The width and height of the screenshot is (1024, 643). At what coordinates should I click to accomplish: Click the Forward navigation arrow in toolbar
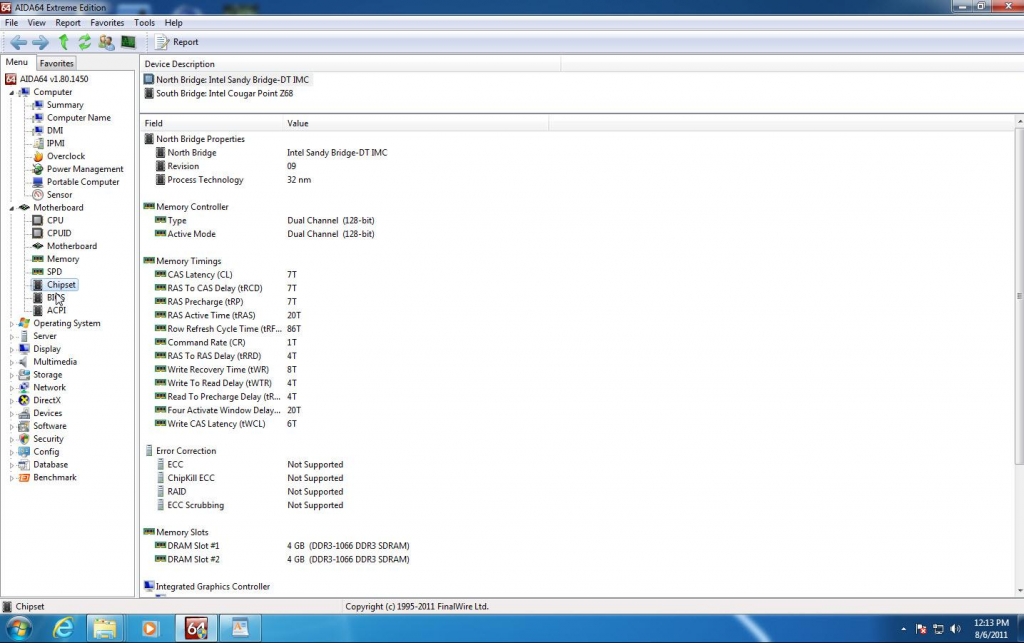click(40, 42)
